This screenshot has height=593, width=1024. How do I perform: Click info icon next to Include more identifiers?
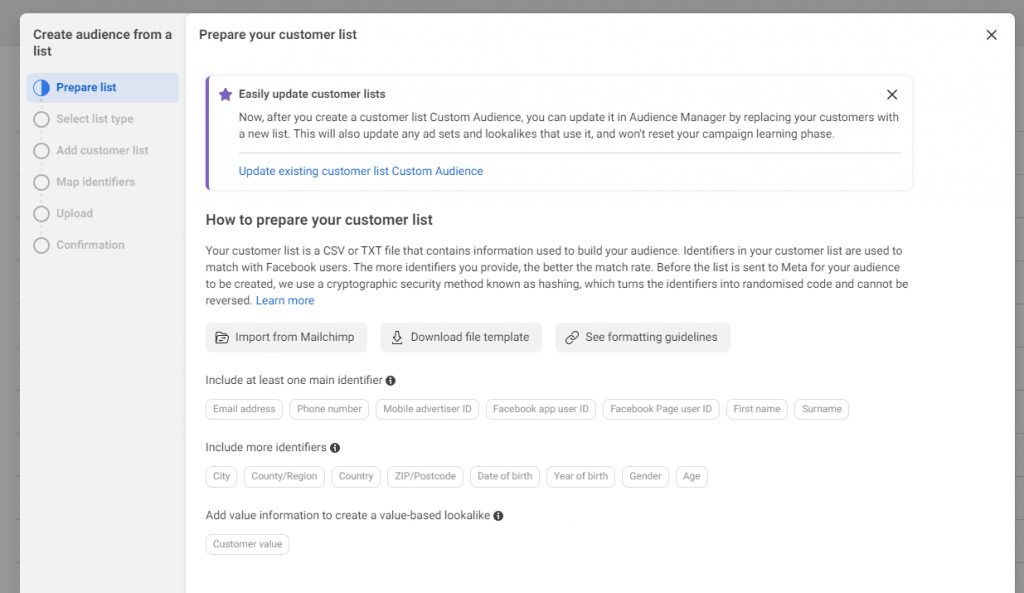click(x=335, y=448)
